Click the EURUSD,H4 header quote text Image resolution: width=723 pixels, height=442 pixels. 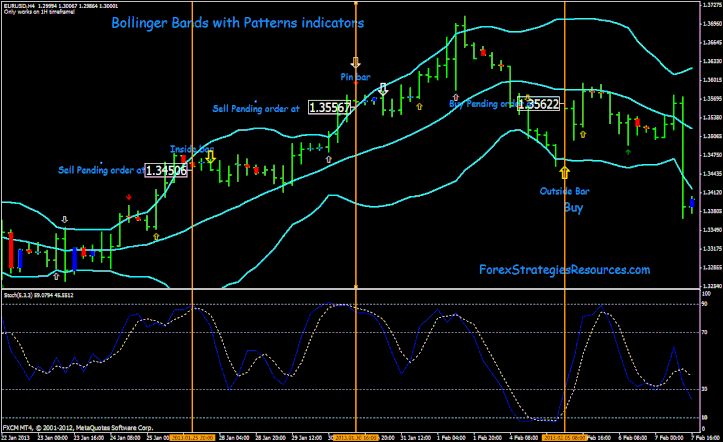tap(61, 6)
